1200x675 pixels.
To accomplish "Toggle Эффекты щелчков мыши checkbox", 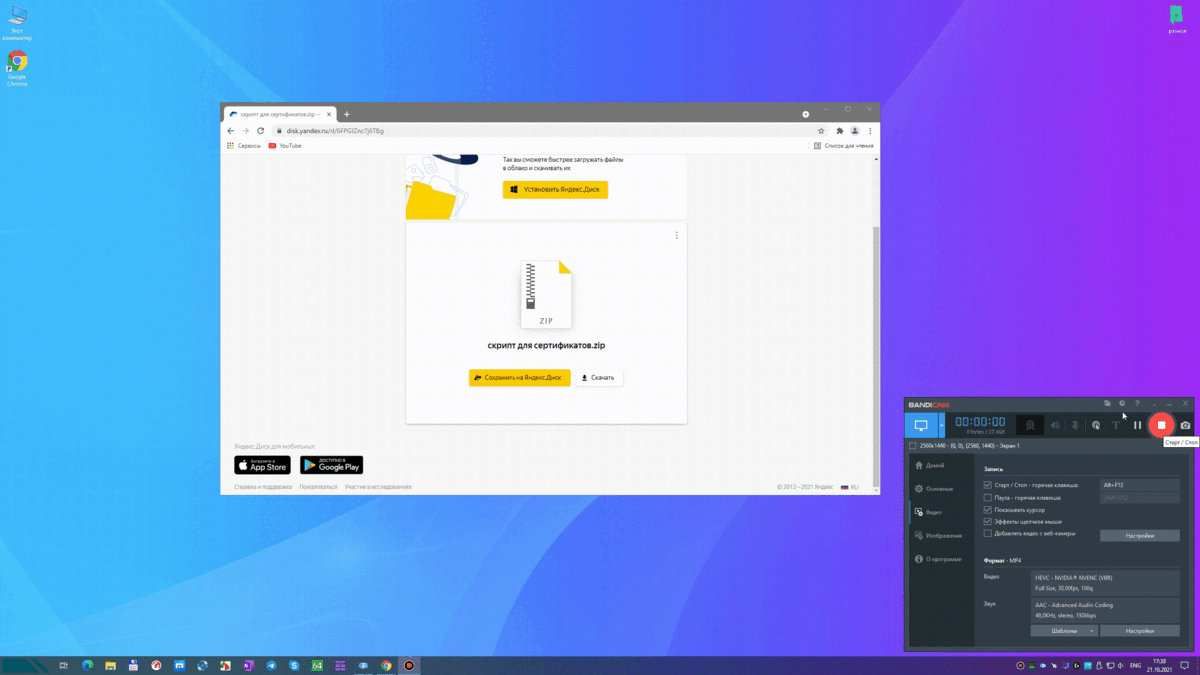I will click(x=988, y=522).
